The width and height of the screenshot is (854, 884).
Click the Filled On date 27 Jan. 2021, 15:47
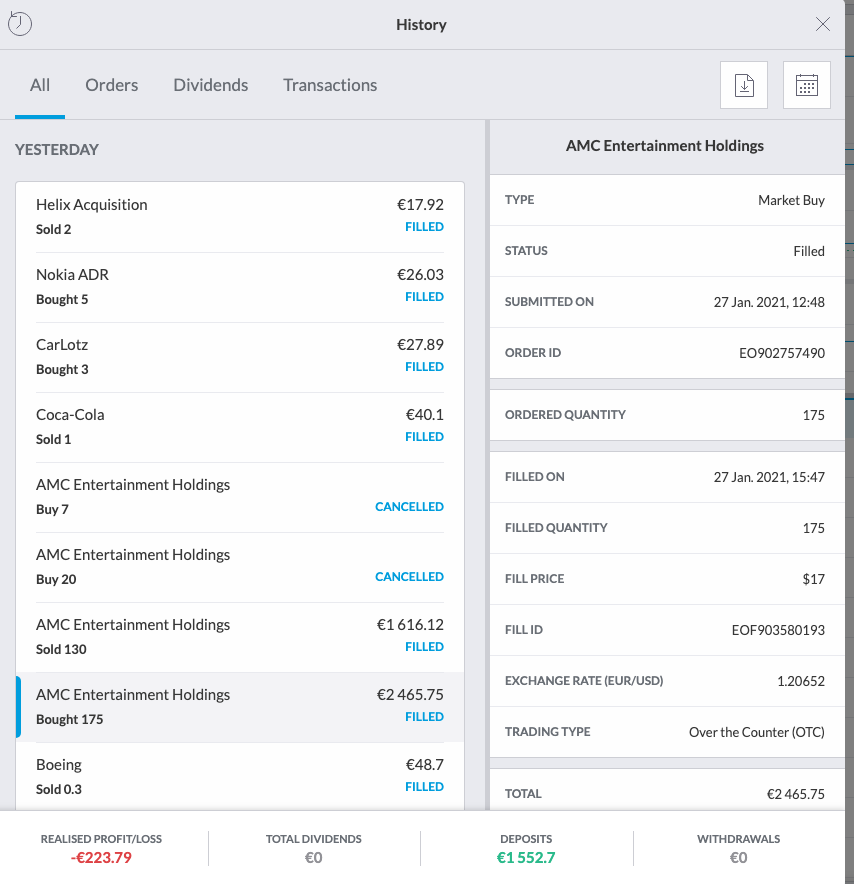pyautogui.click(x=769, y=477)
